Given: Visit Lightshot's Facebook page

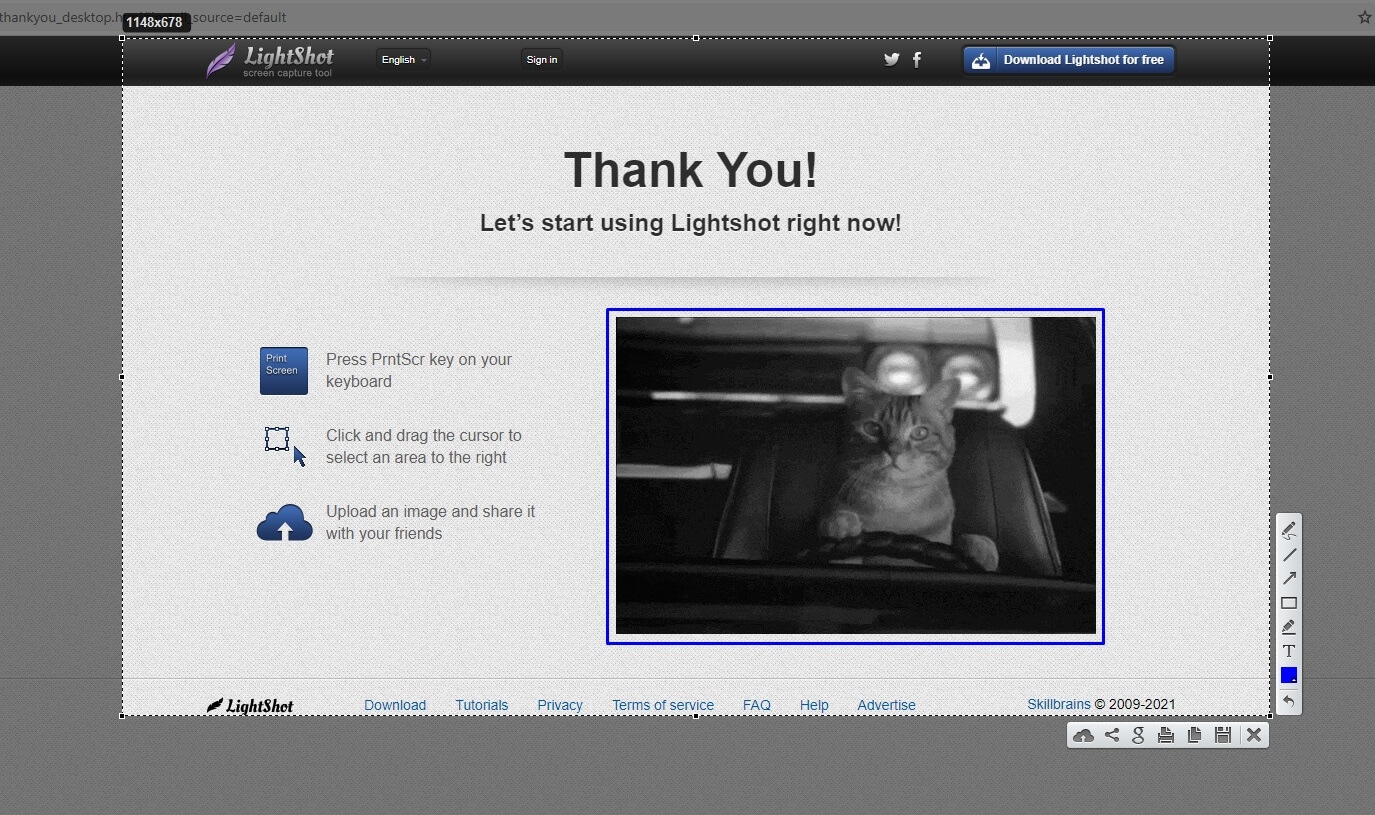Looking at the screenshot, I should click(x=917, y=59).
